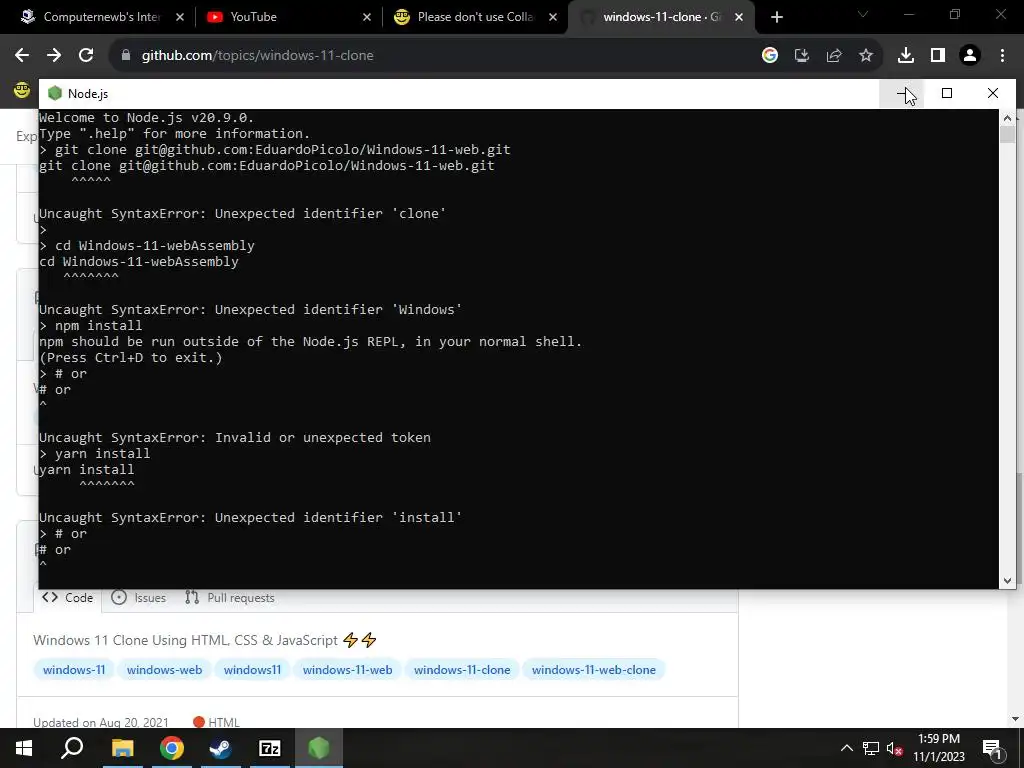Toggle Chrome side panel
This screenshot has height=768, width=1024.
coord(938,56)
